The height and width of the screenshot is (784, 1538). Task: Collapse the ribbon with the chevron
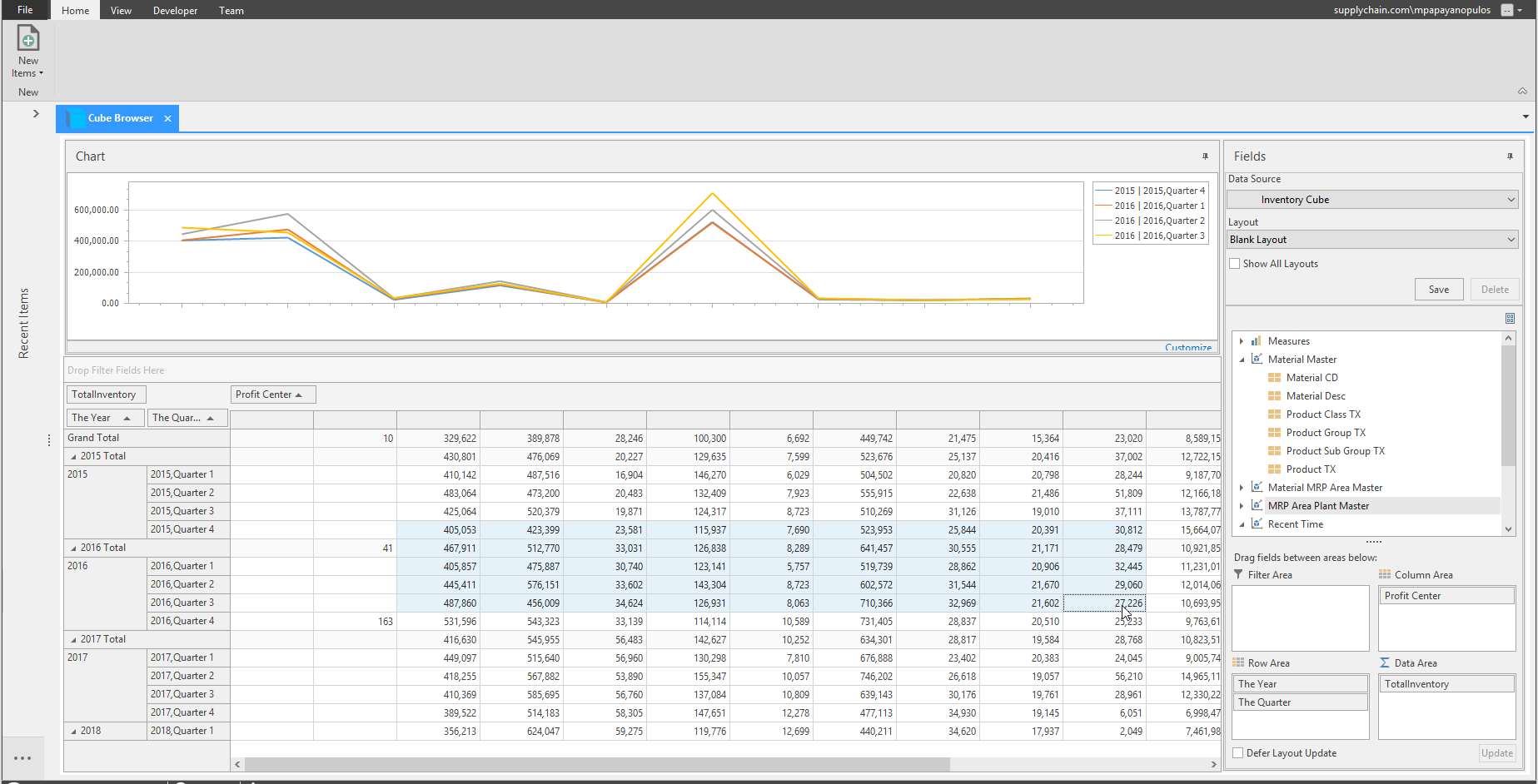[x=1522, y=92]
